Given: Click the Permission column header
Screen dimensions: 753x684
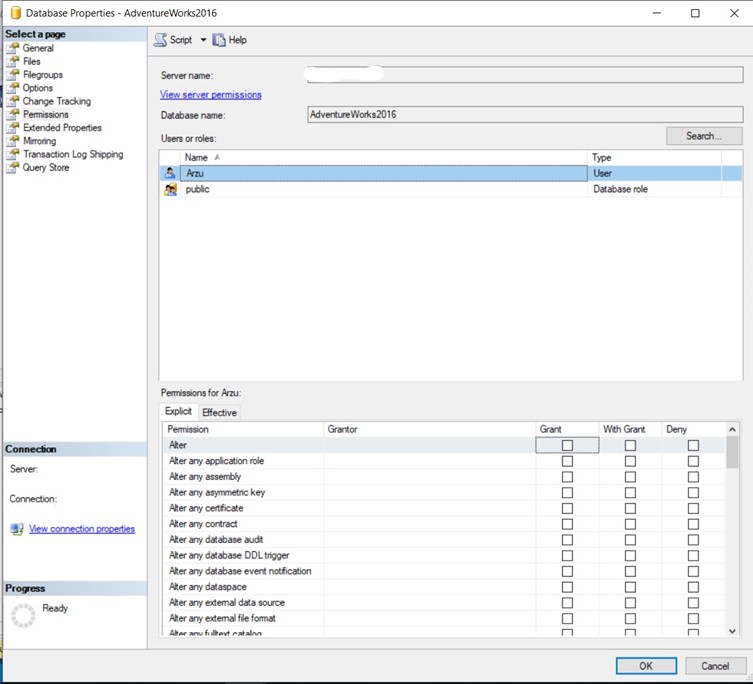Looking at the screenshot, I should click(x=243, y=429).
